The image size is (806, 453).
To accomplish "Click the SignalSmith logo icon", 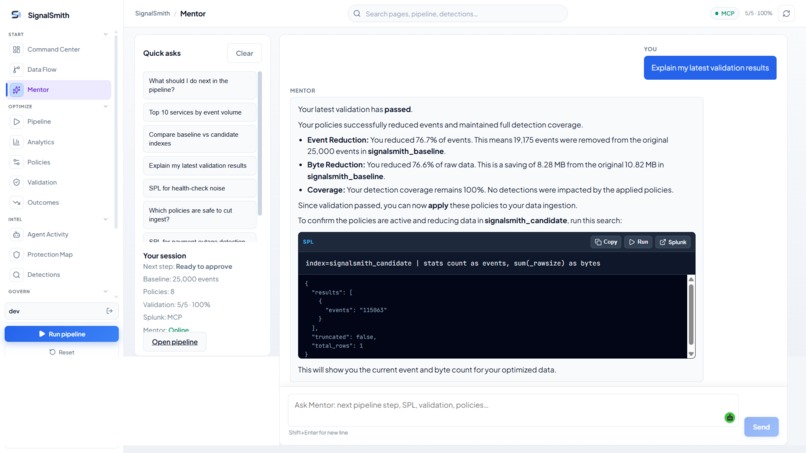I will coord(16,15).
